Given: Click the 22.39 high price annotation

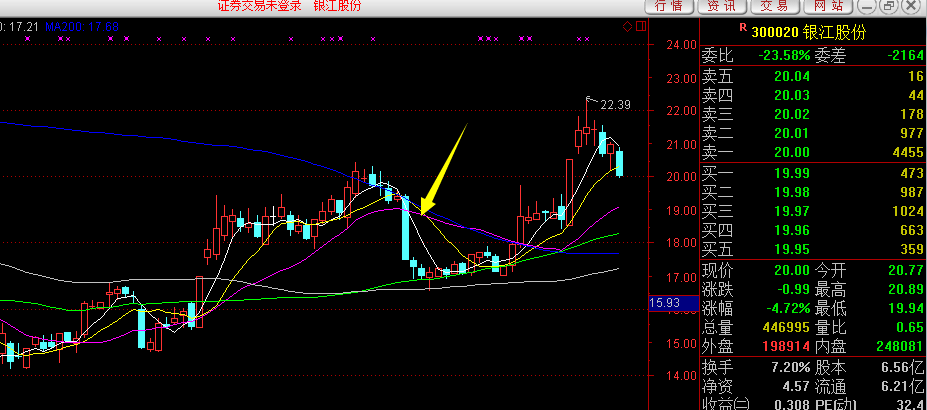Looking at the screenshot, I should (615, 105).
